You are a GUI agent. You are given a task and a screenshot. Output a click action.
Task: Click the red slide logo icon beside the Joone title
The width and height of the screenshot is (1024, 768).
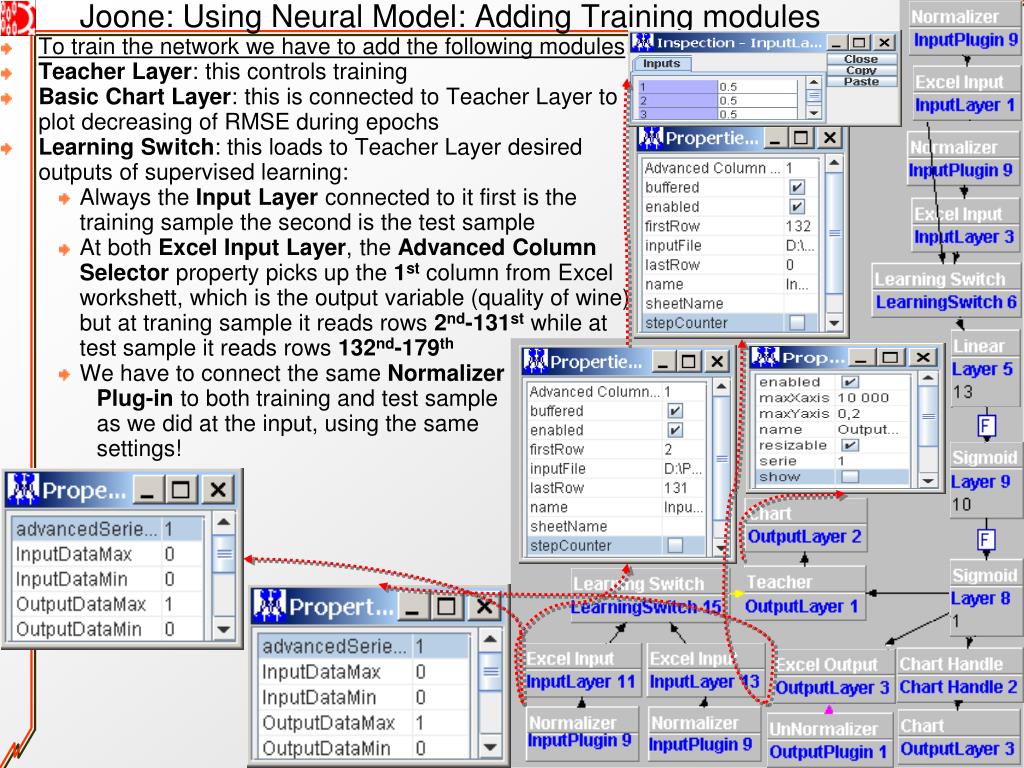(16, 18)
